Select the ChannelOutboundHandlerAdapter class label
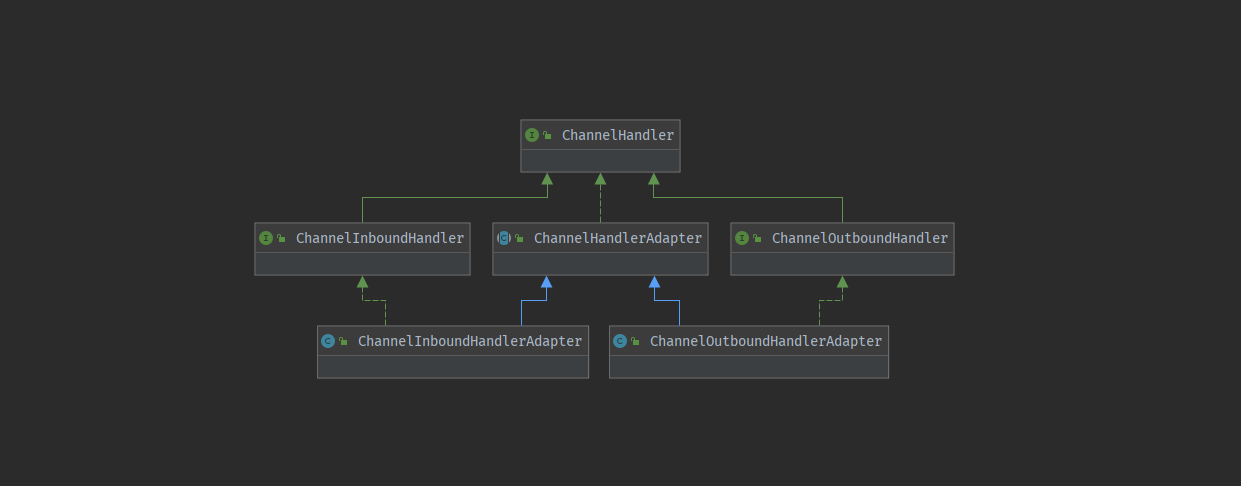Image resolution: width=1241 pixels, height=486 pixels. [x=765, y=341]
